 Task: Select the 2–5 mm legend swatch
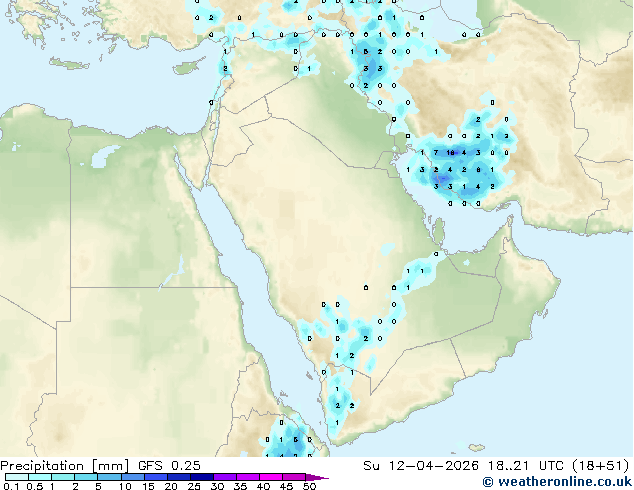click(86, 477)
